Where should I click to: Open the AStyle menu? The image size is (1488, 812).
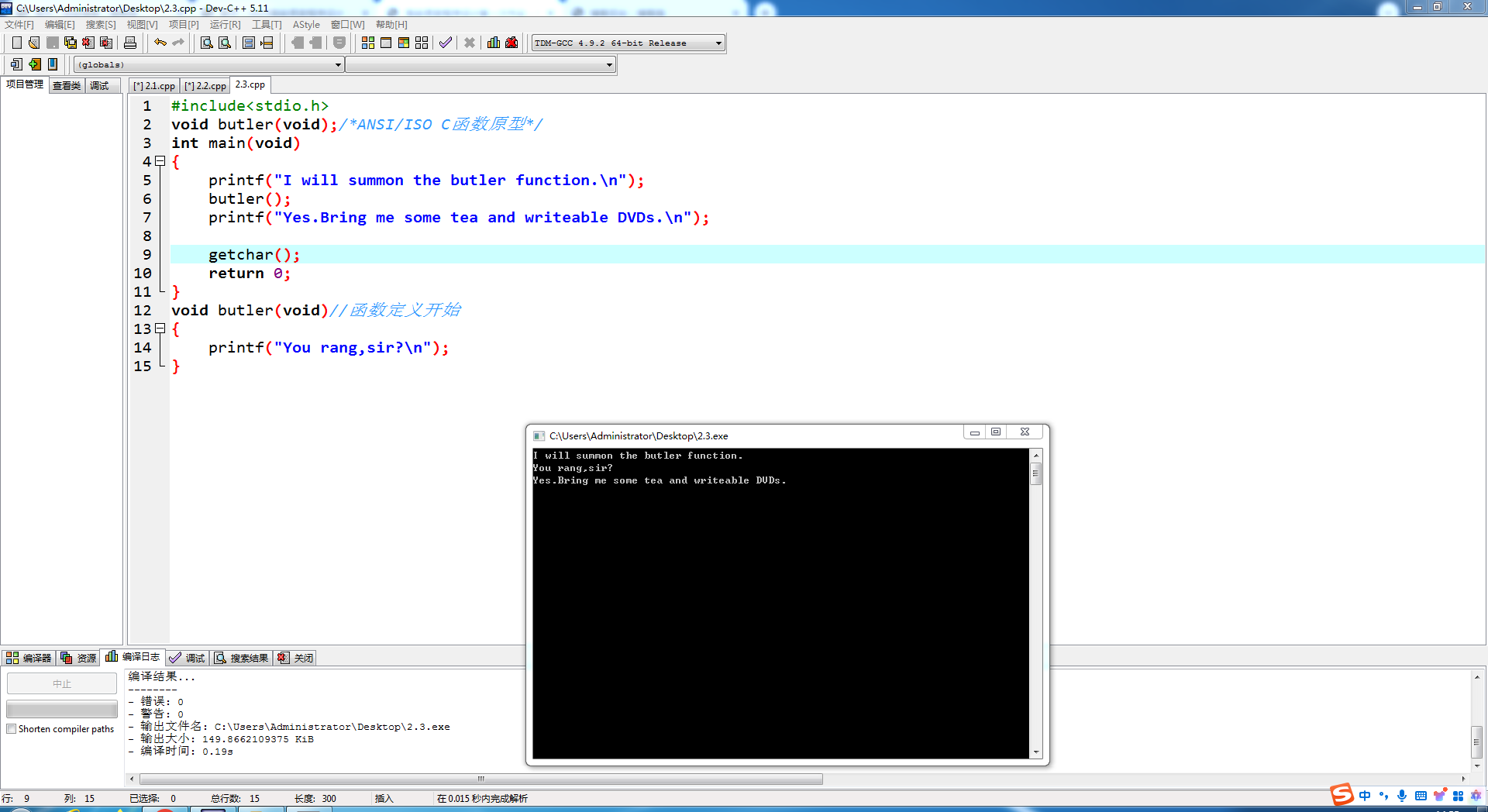(306, 25)
